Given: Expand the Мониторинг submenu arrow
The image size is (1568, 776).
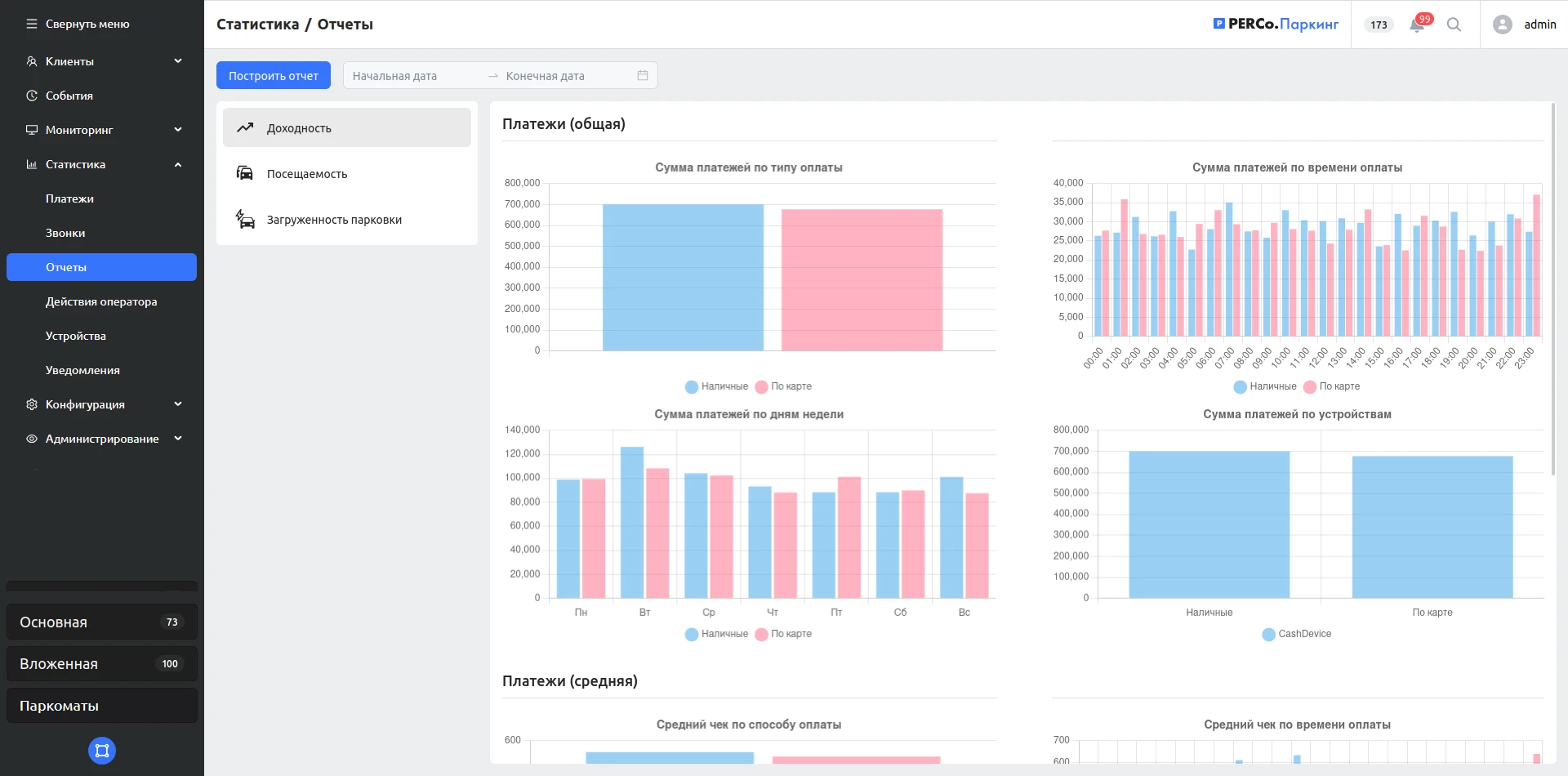Looking at the screenshot, I should (x=178, y=130).
